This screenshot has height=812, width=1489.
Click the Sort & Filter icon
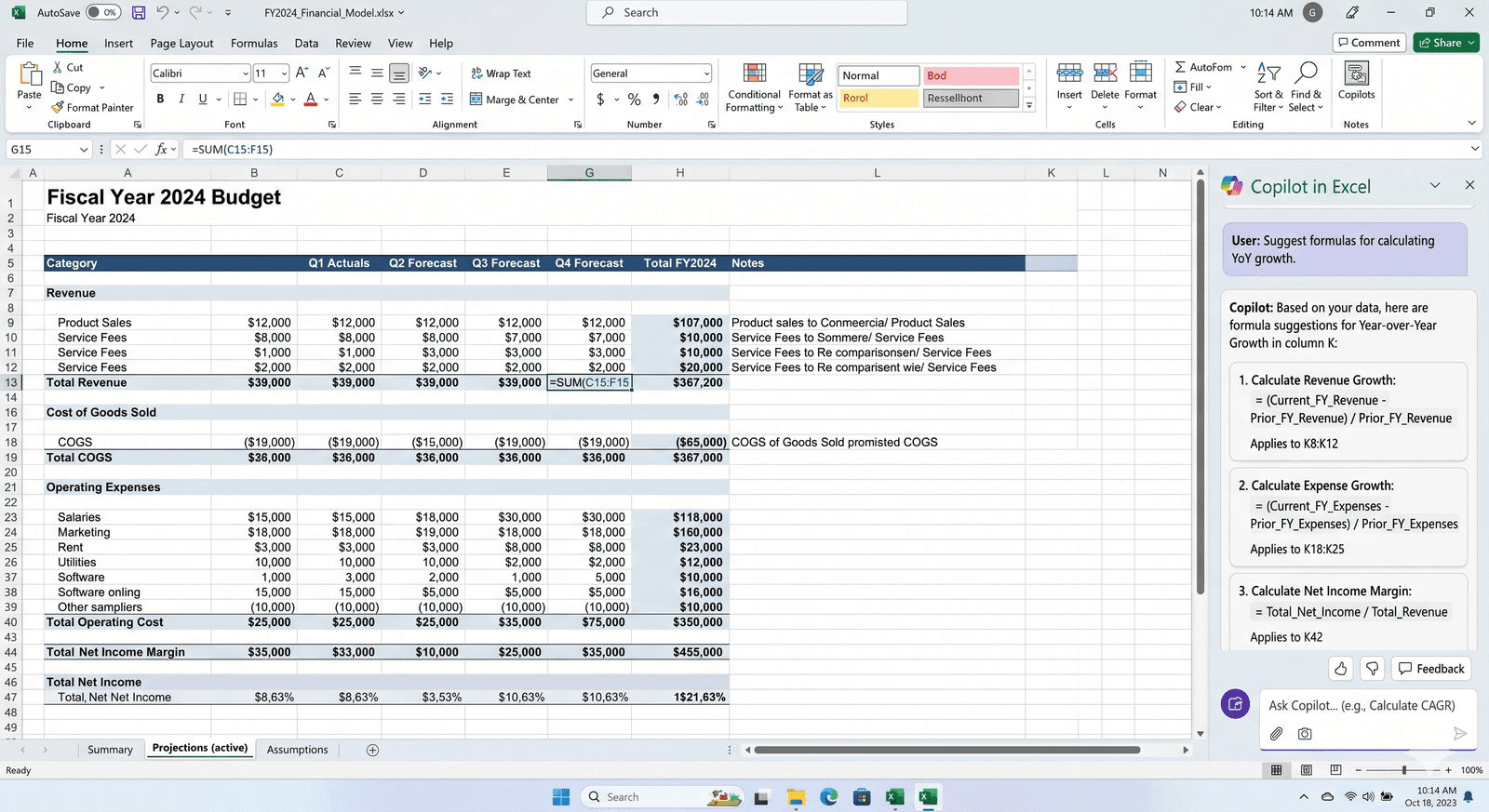1268,73
